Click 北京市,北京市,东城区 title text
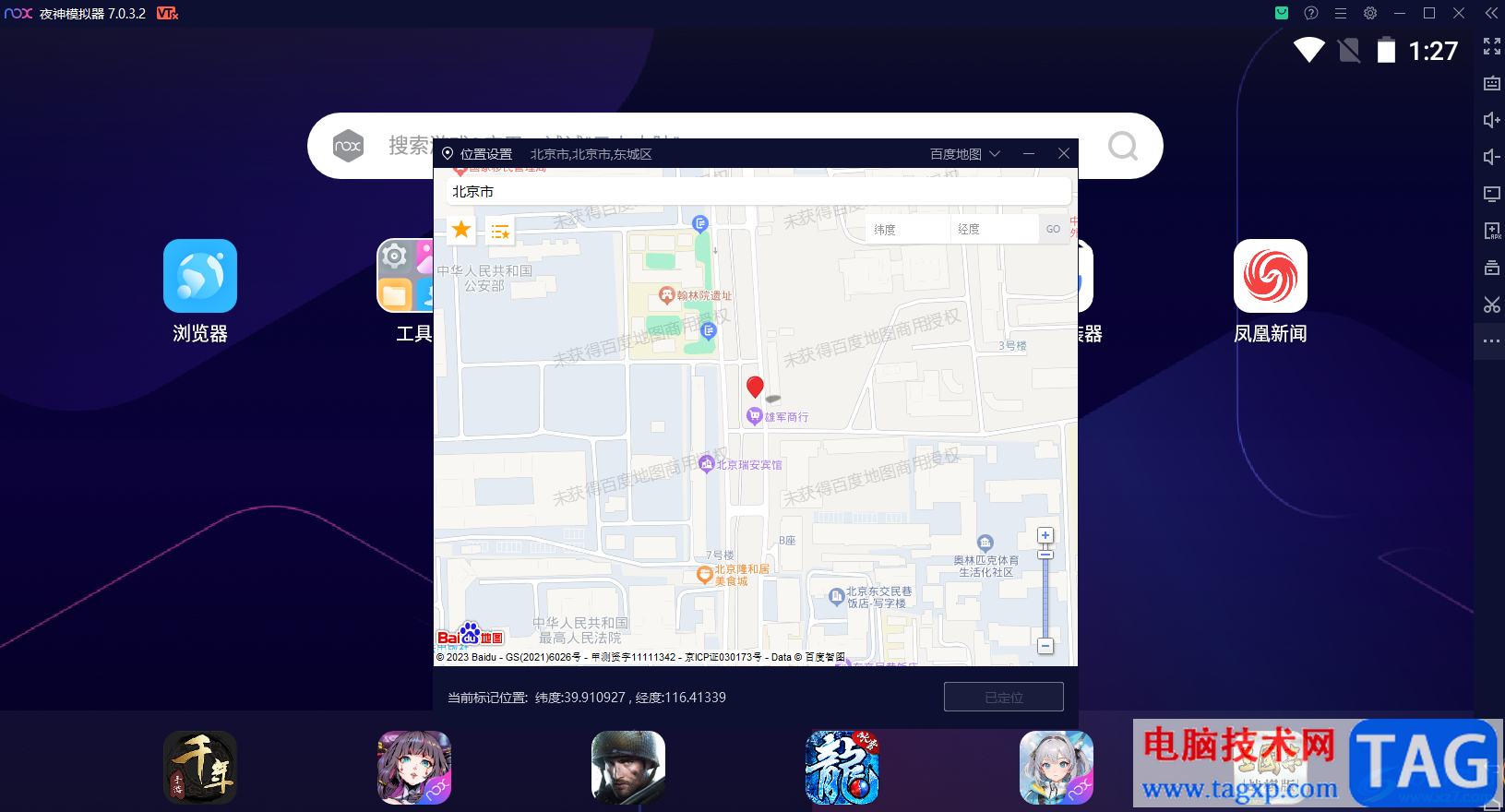 [x=591, y=154]
